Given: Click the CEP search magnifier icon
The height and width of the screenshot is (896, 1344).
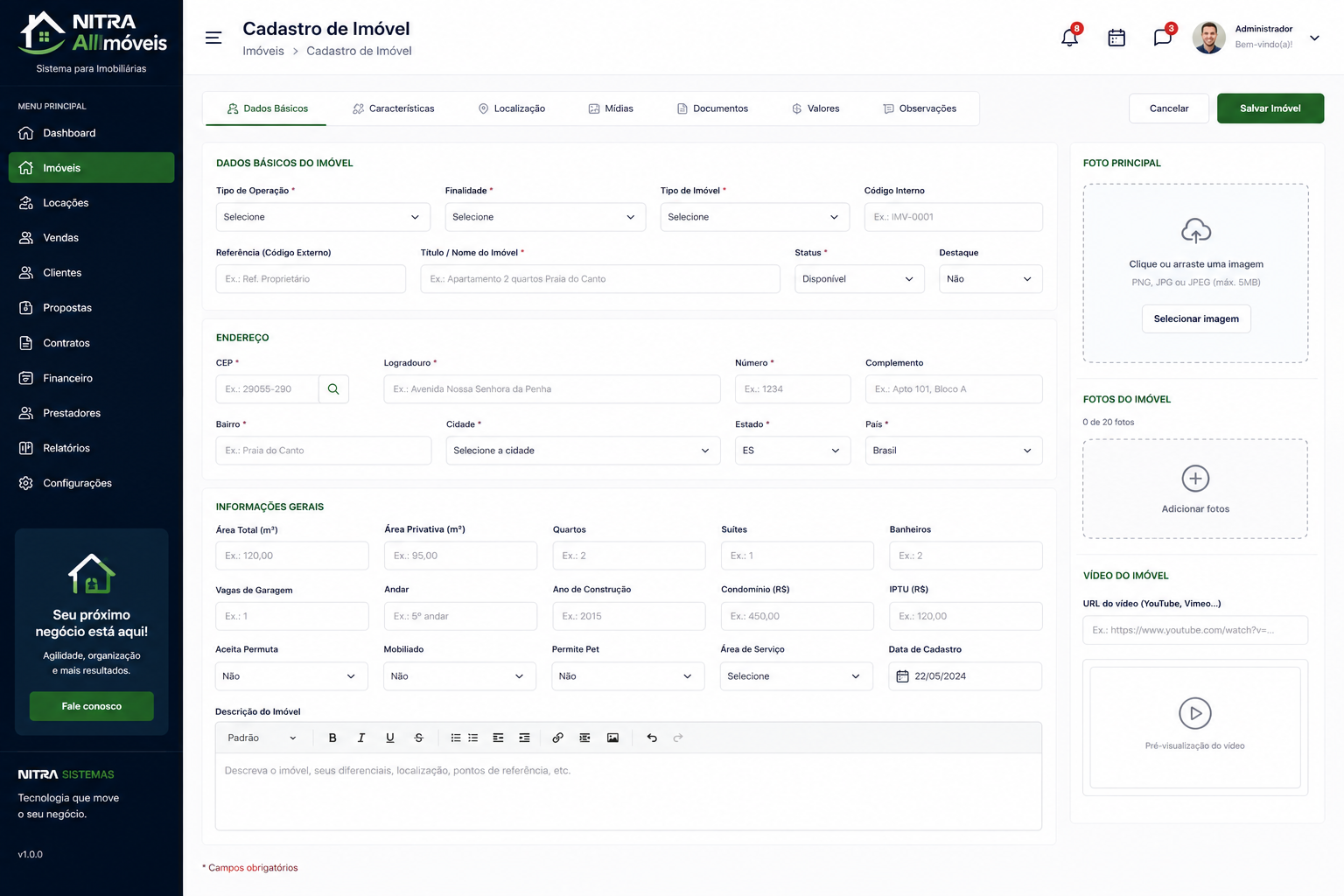Looking at the screenshot, I should click(x=333, y=389).
